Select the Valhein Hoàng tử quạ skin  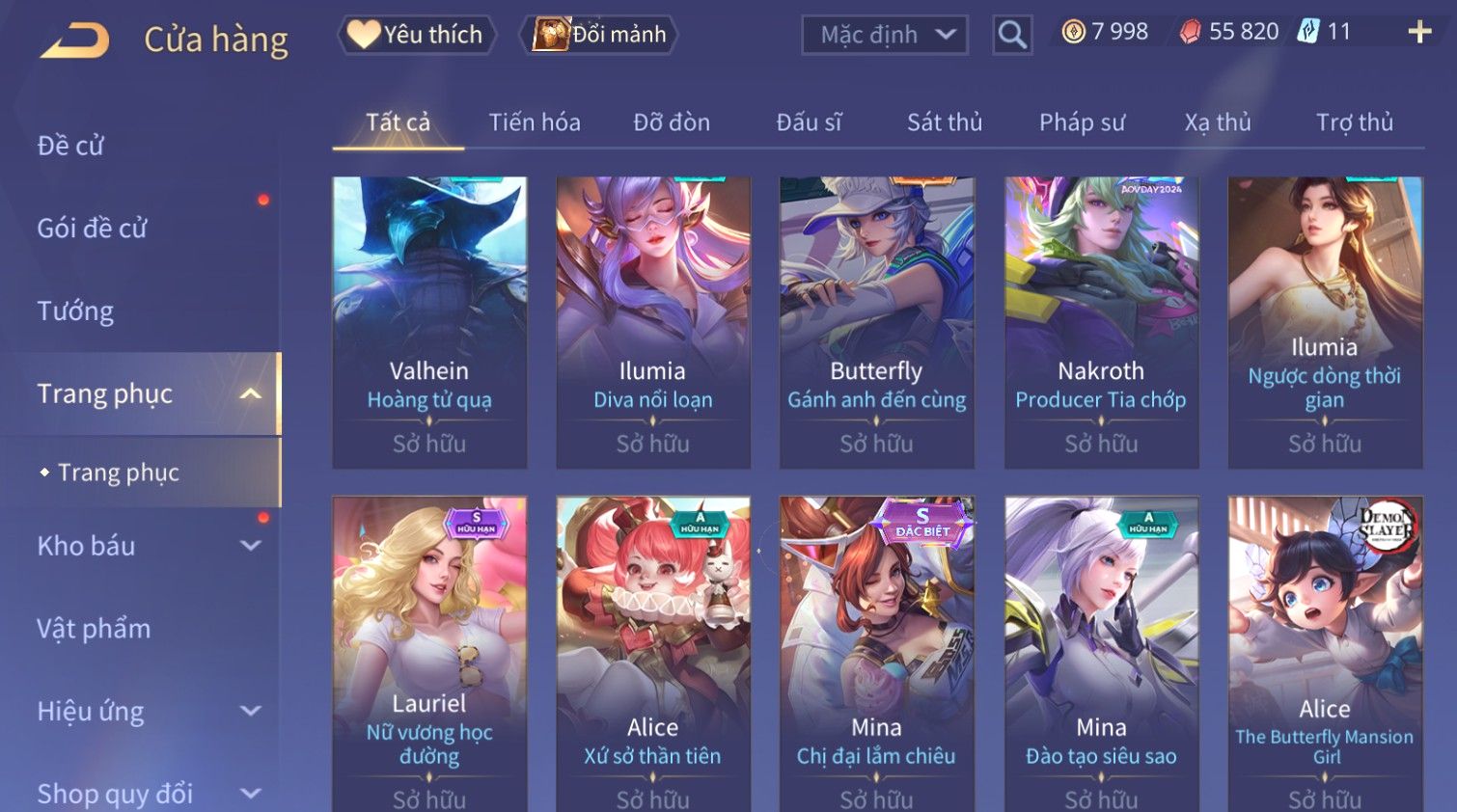(429, 323)
